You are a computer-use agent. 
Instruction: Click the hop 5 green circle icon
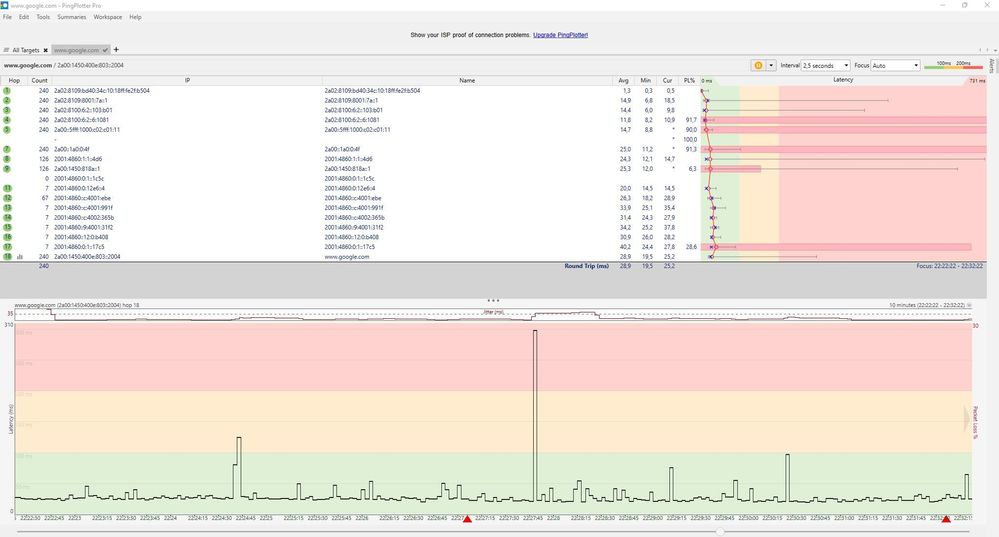7,130
